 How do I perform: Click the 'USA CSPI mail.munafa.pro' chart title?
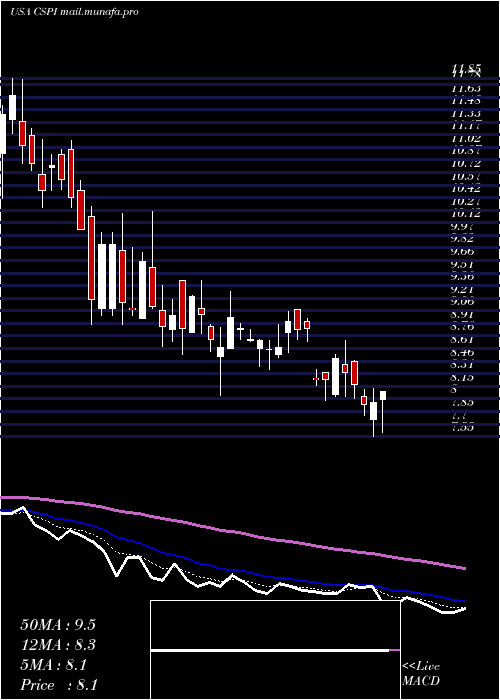coord(74,12)
